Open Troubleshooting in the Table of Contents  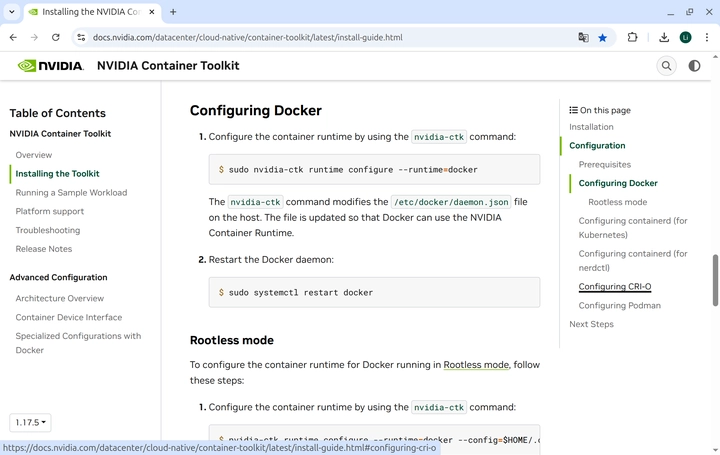[47, 230]
